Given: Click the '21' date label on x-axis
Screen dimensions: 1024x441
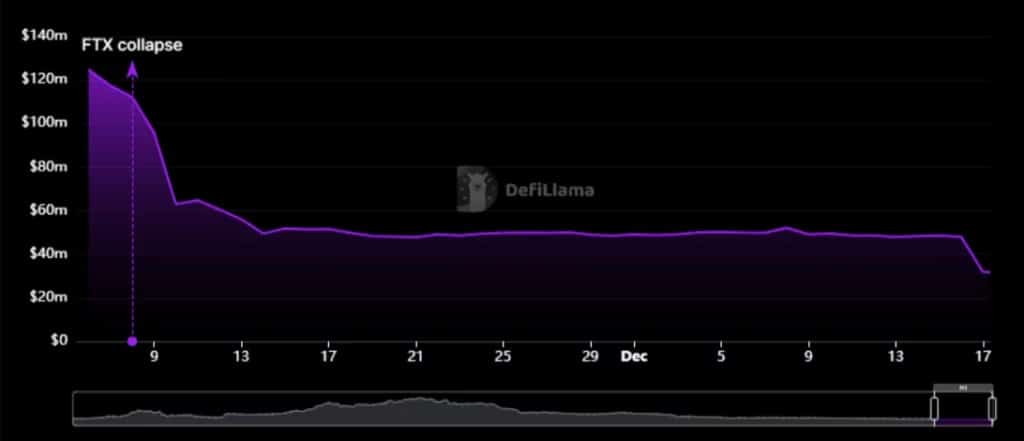Looking at the screenshot, I should (415, 357).
